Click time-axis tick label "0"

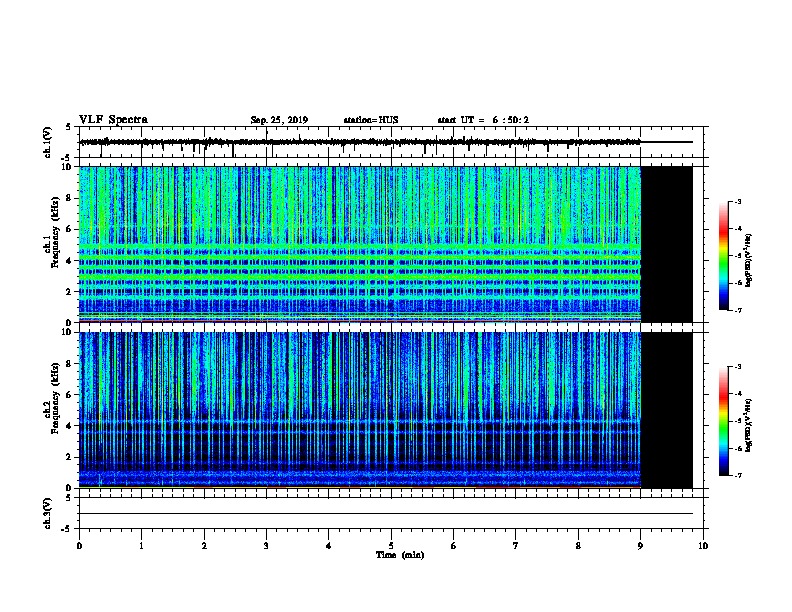(79, 546)
